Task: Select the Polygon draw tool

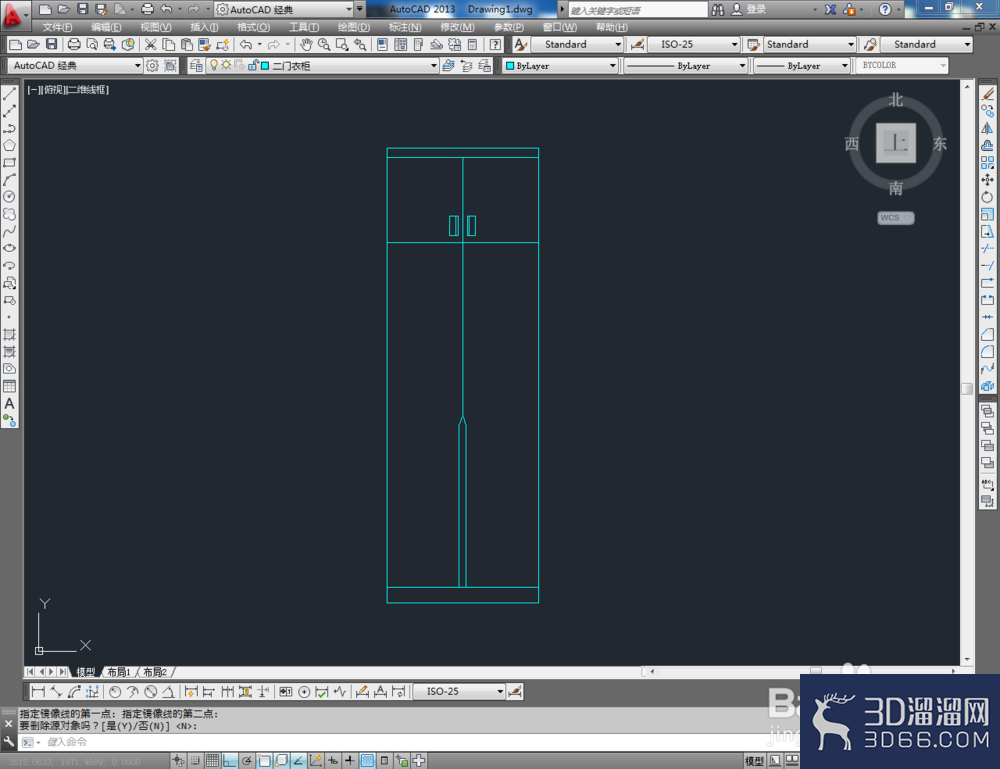Action: [10, 145]
